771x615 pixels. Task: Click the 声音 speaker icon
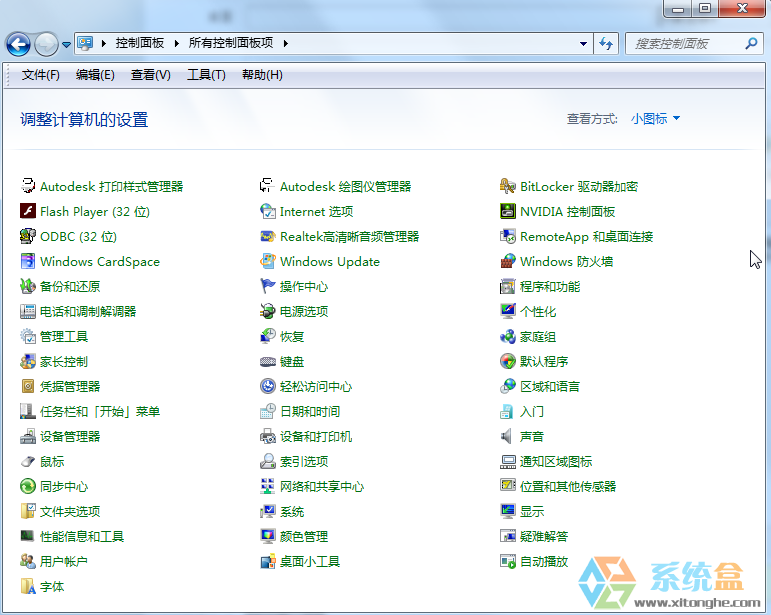506,436
